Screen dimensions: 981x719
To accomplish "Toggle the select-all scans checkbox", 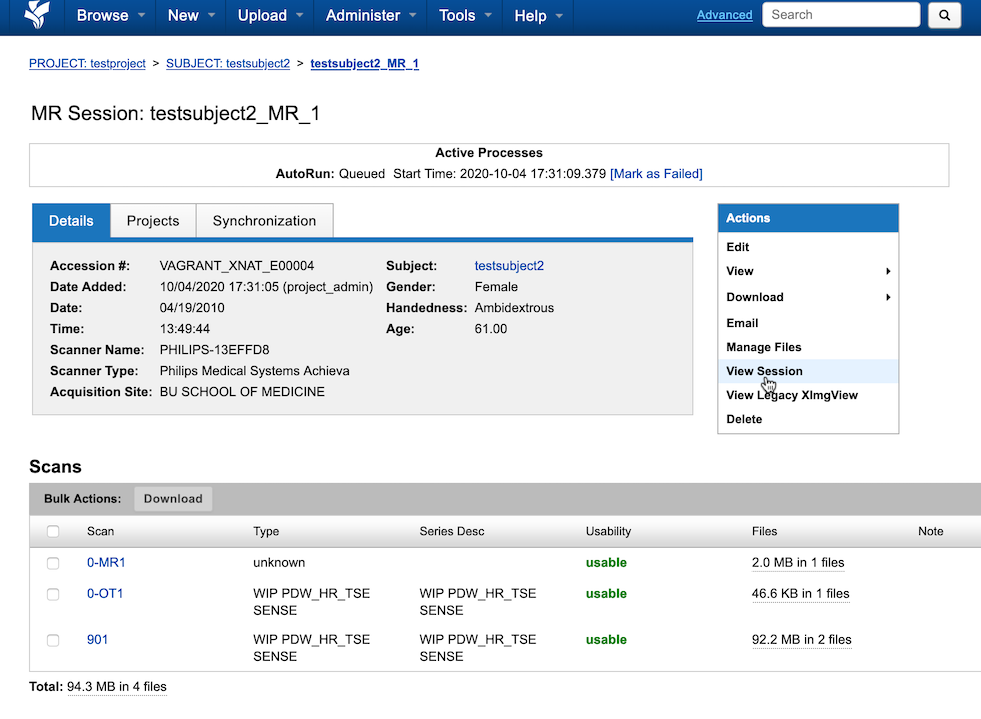I will pyautogui.click(x=53, y=531).
